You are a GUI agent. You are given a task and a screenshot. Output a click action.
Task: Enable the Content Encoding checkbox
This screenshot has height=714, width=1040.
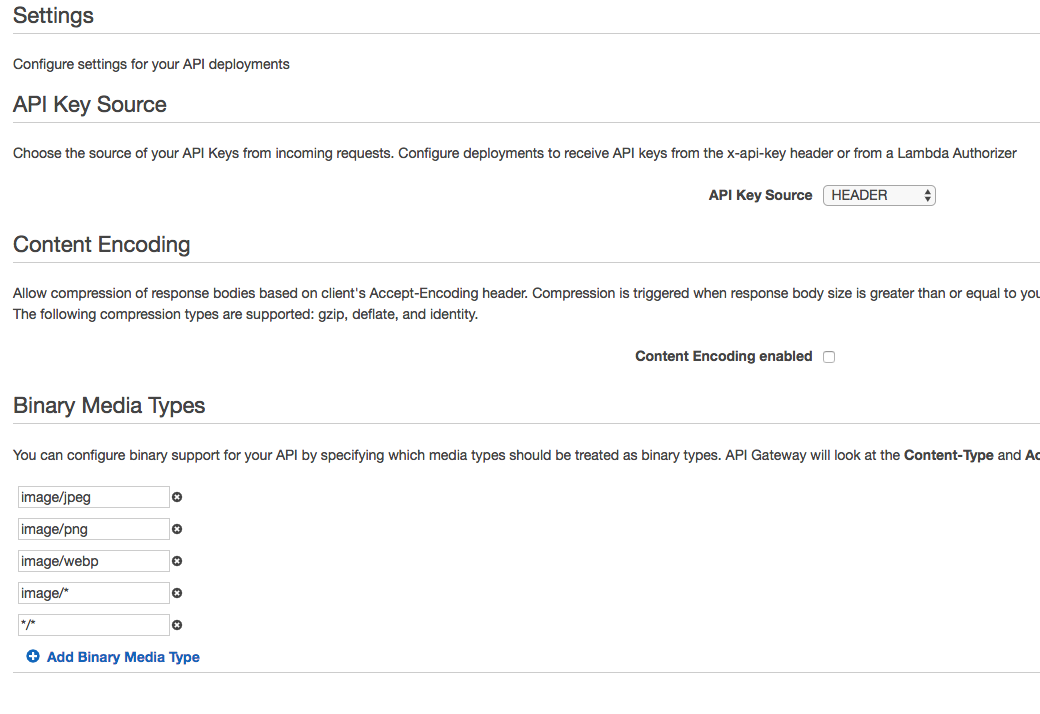(829, 357)
